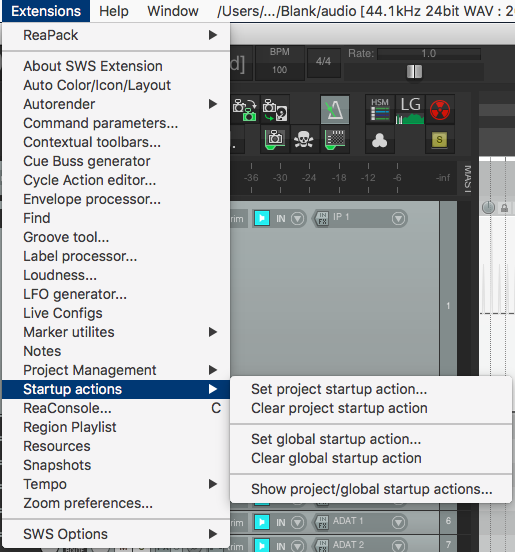This screenshot has width=515, height=552.
Task: Expand the Project Management submenu
Action: (116, 370)
